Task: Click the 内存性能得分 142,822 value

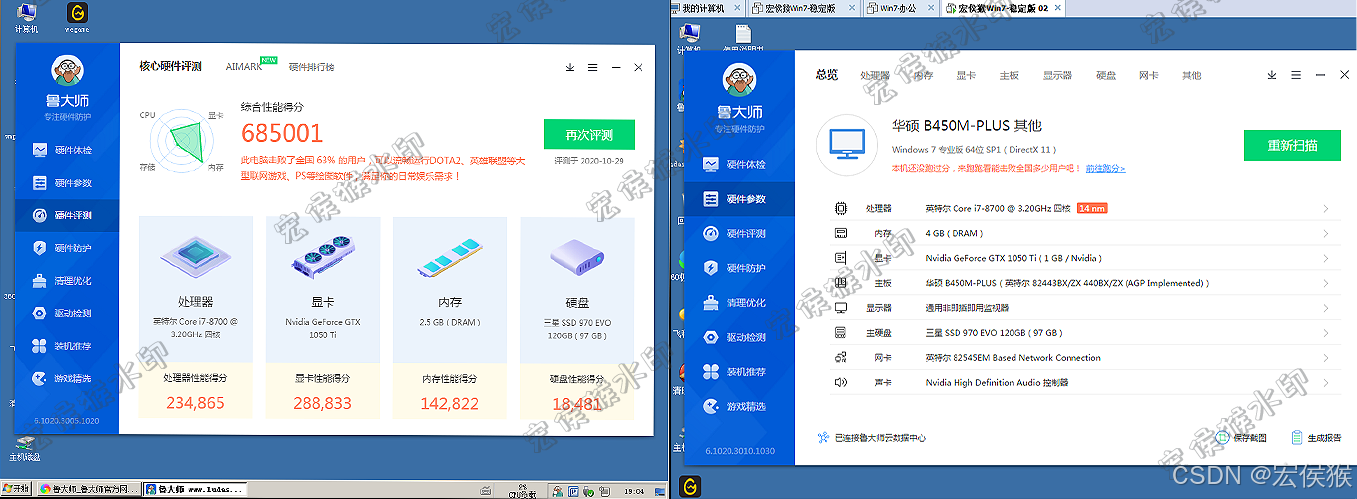Action: click(449, 404)
